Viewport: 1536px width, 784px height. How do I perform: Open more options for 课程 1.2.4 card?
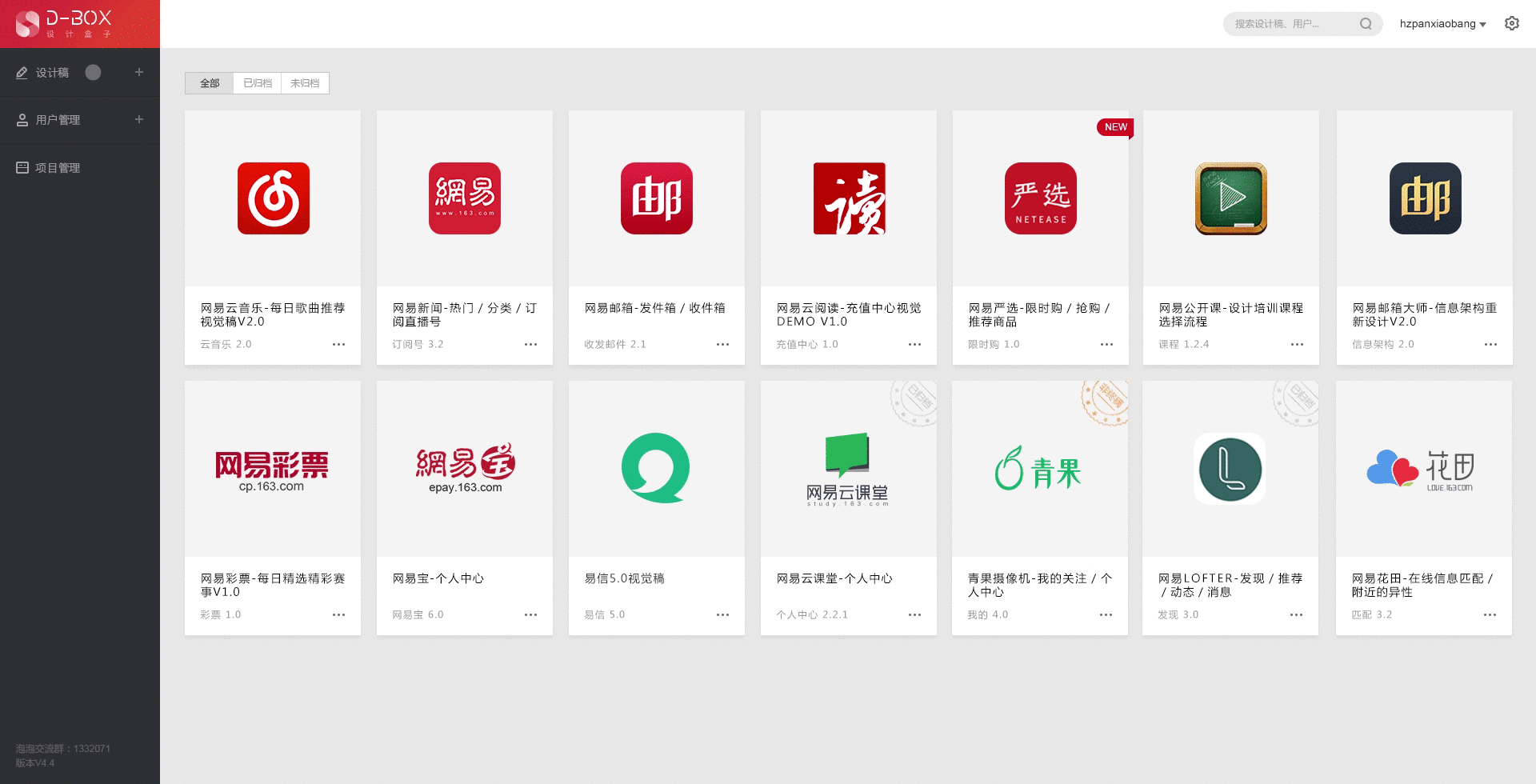tap(1298, 345)
